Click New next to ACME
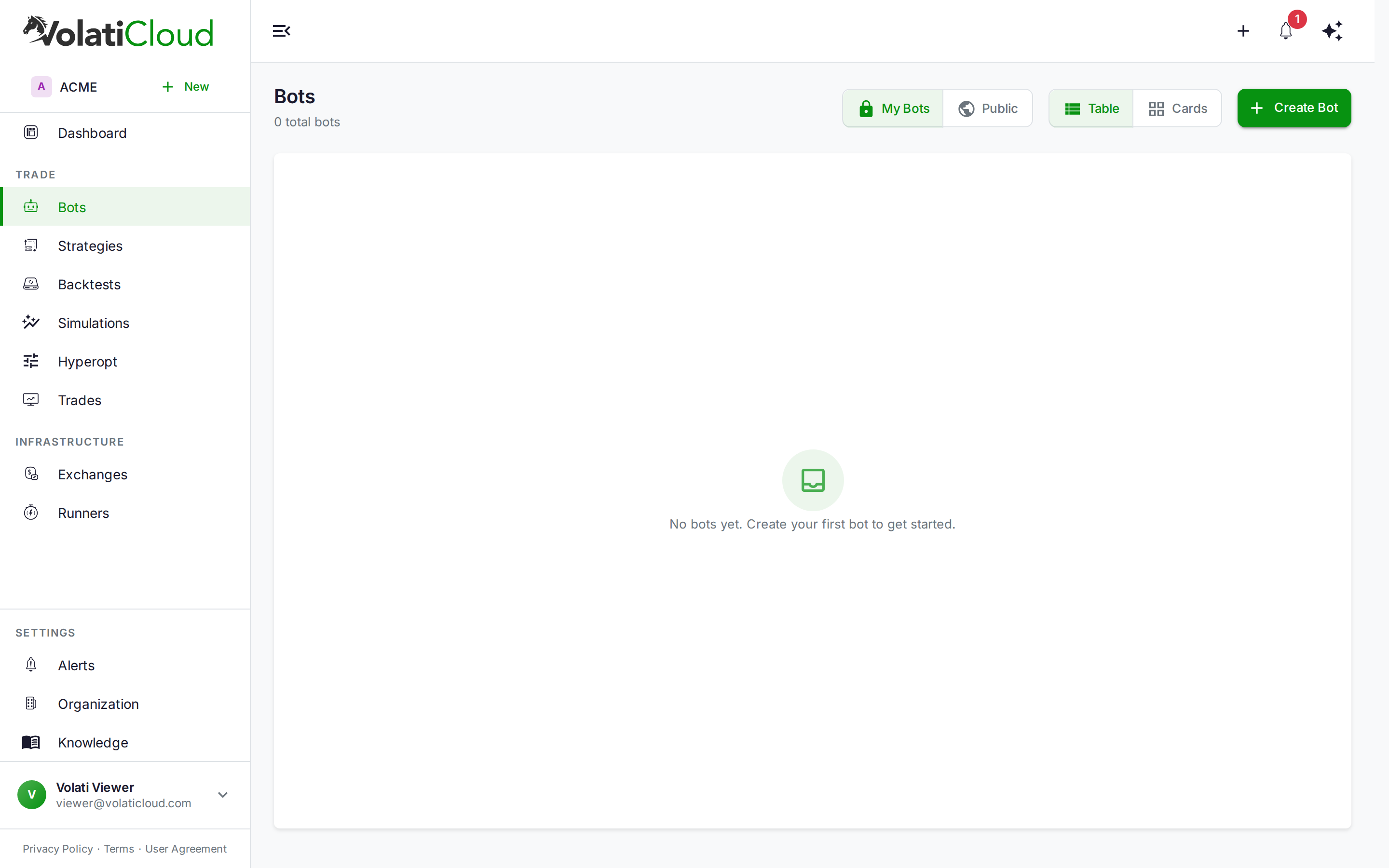 tap(185, 87)
